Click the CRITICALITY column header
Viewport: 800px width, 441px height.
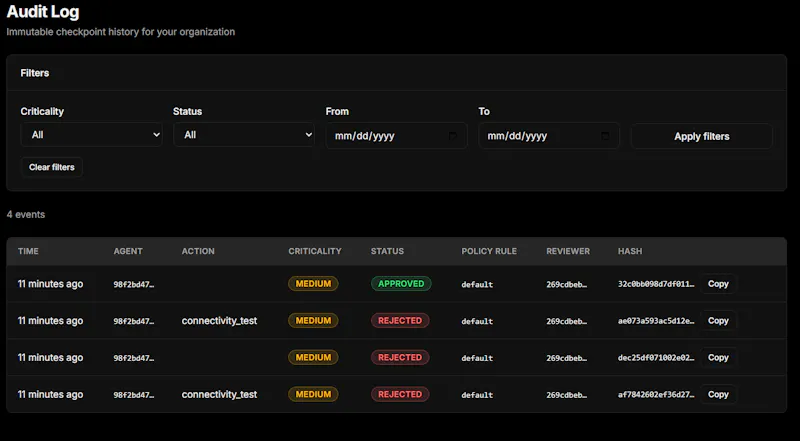pos(315,251)
